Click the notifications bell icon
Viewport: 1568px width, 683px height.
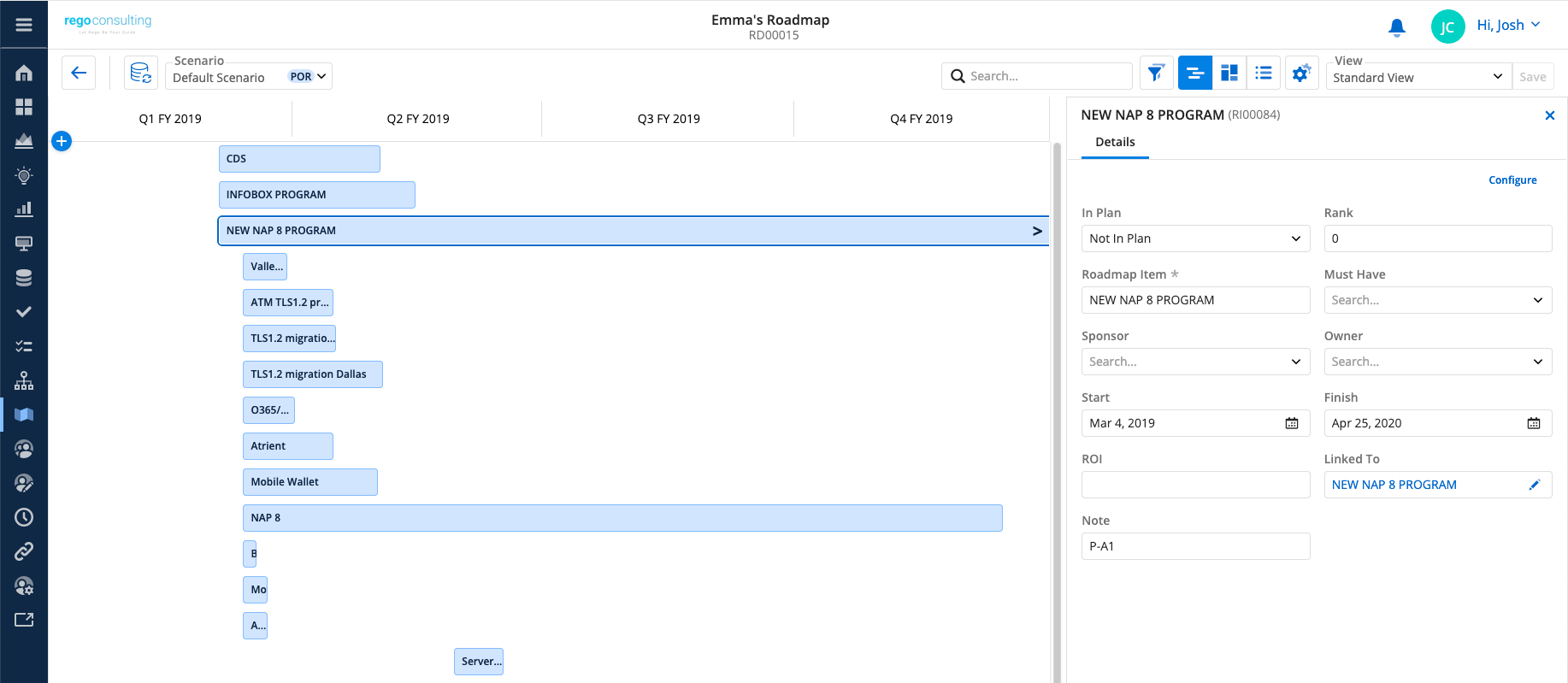coord(1397,27)
